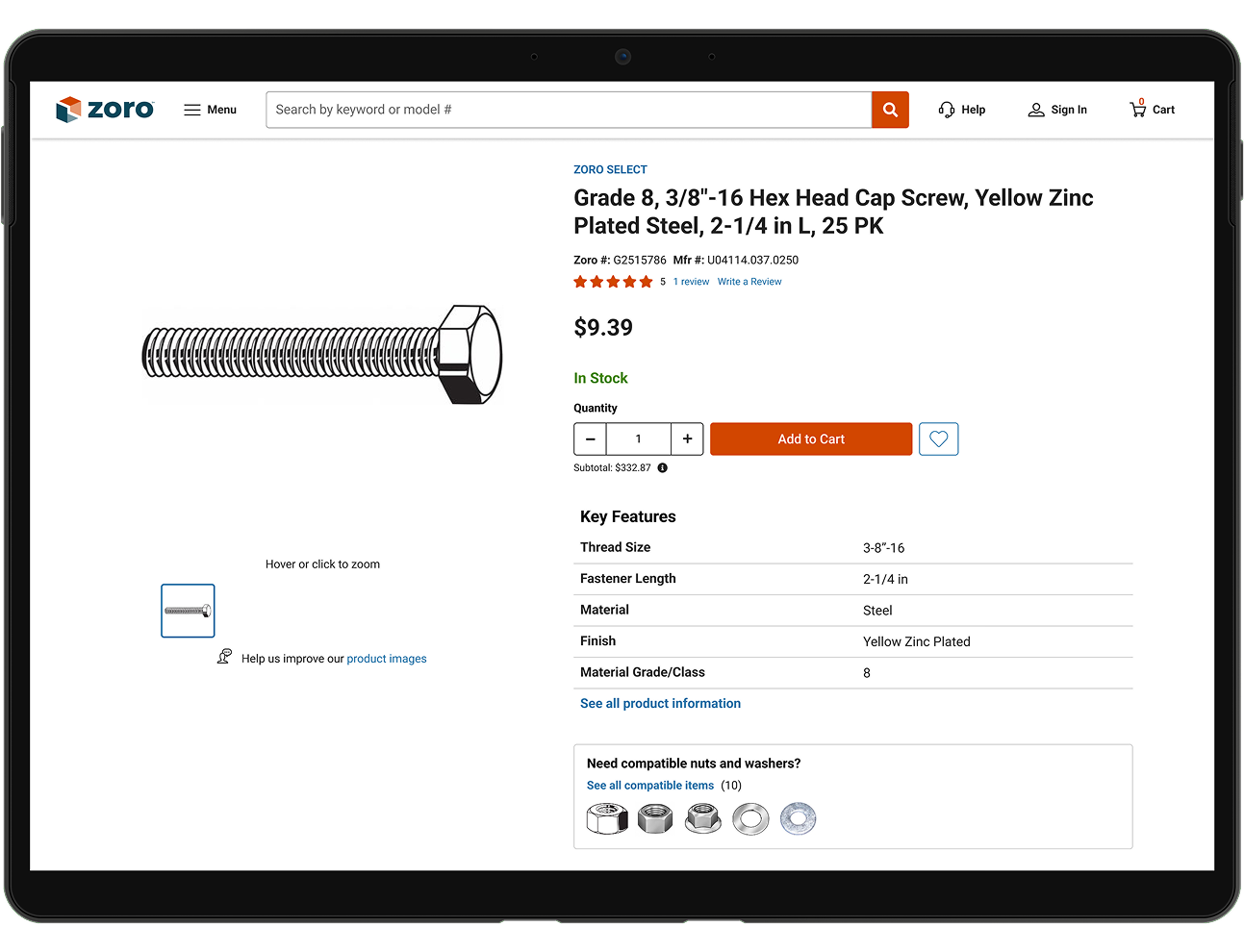The image size is (1244, 952).
Task: Focus the quantity input field
Action: [638, 439]
